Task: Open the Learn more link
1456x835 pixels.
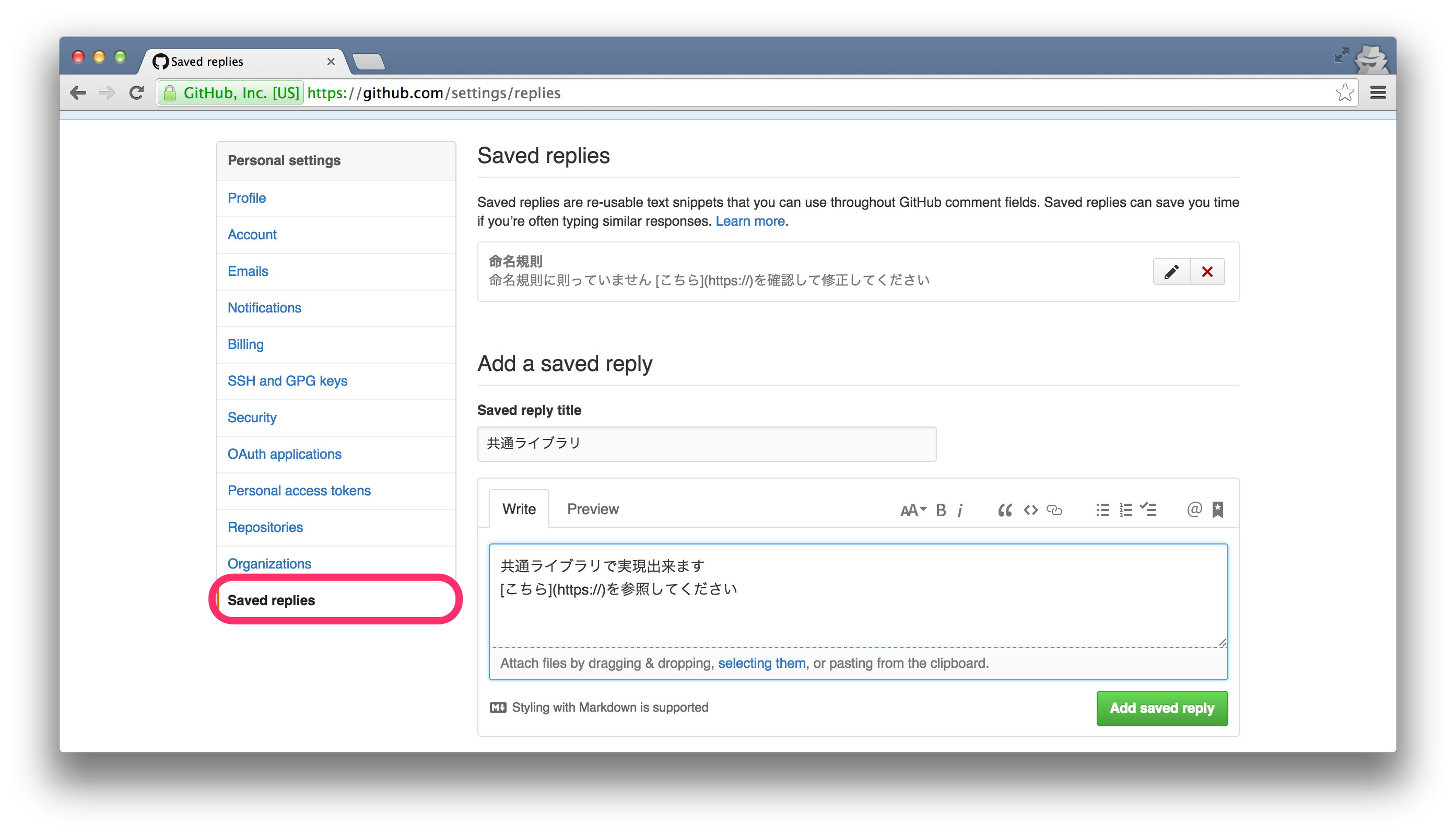Action: coord(749,221)
